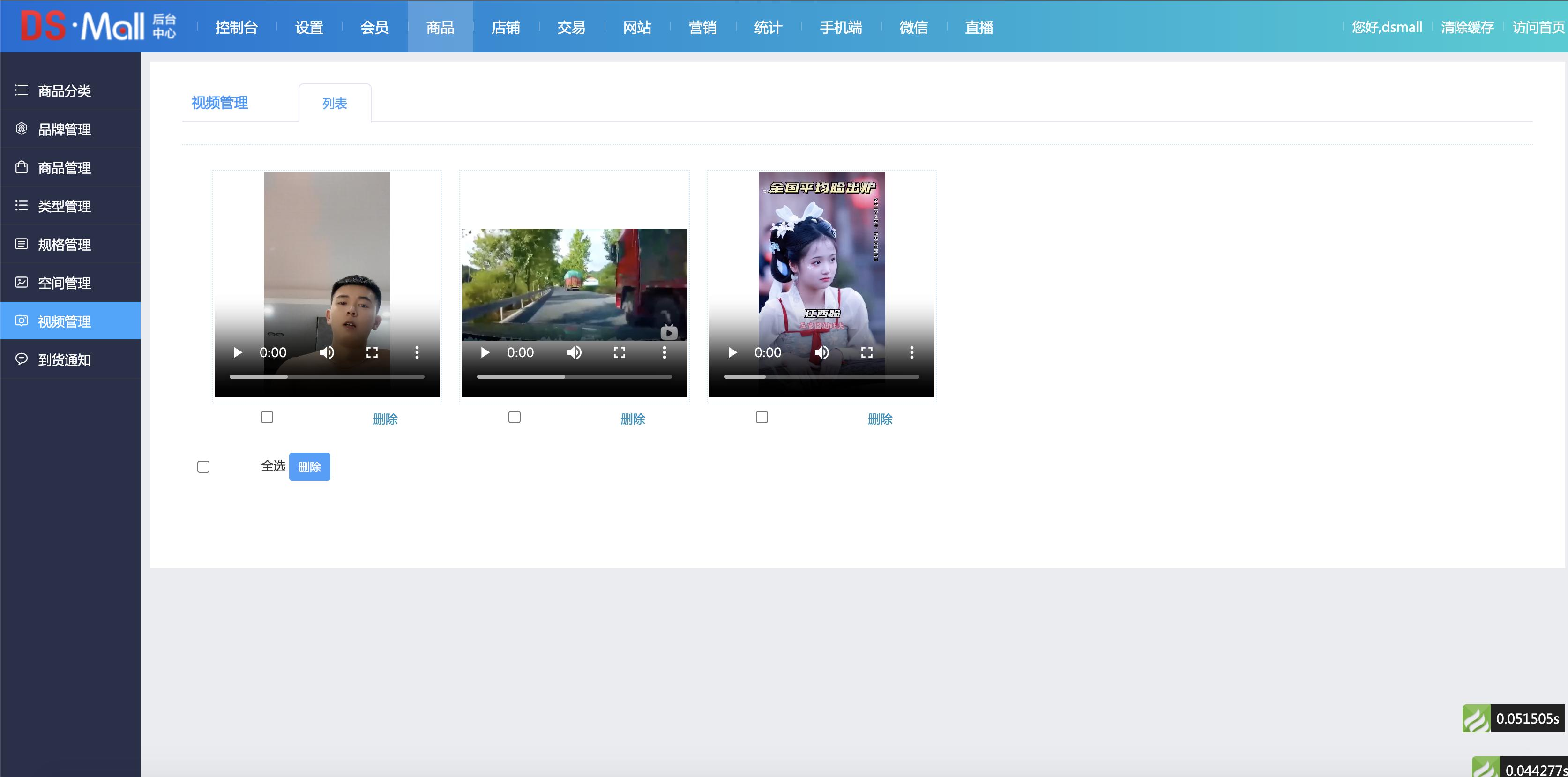The height and width of the screenshot is (777, 1568).
Task: Open 空间管理 via its sidebar icon
Action: (21, 283)
